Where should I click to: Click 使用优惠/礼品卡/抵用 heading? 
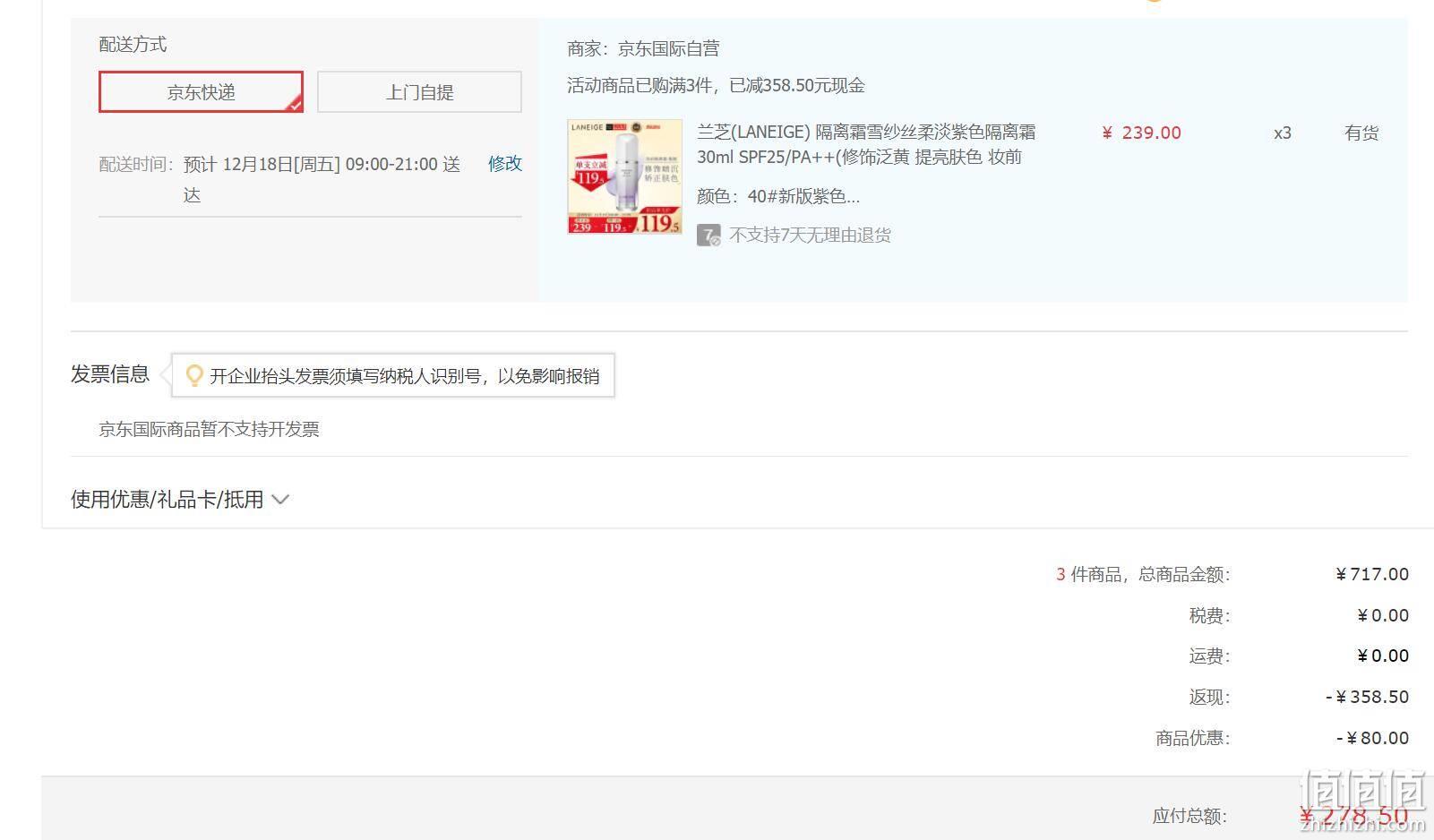(x=167, y=500)
